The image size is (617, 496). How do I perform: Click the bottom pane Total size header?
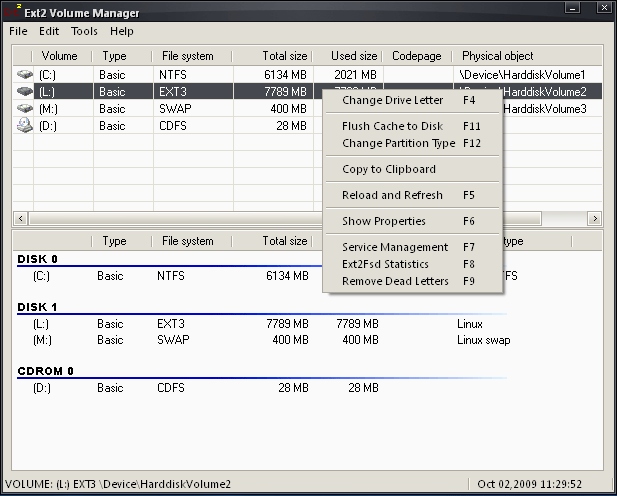(273, 241)
